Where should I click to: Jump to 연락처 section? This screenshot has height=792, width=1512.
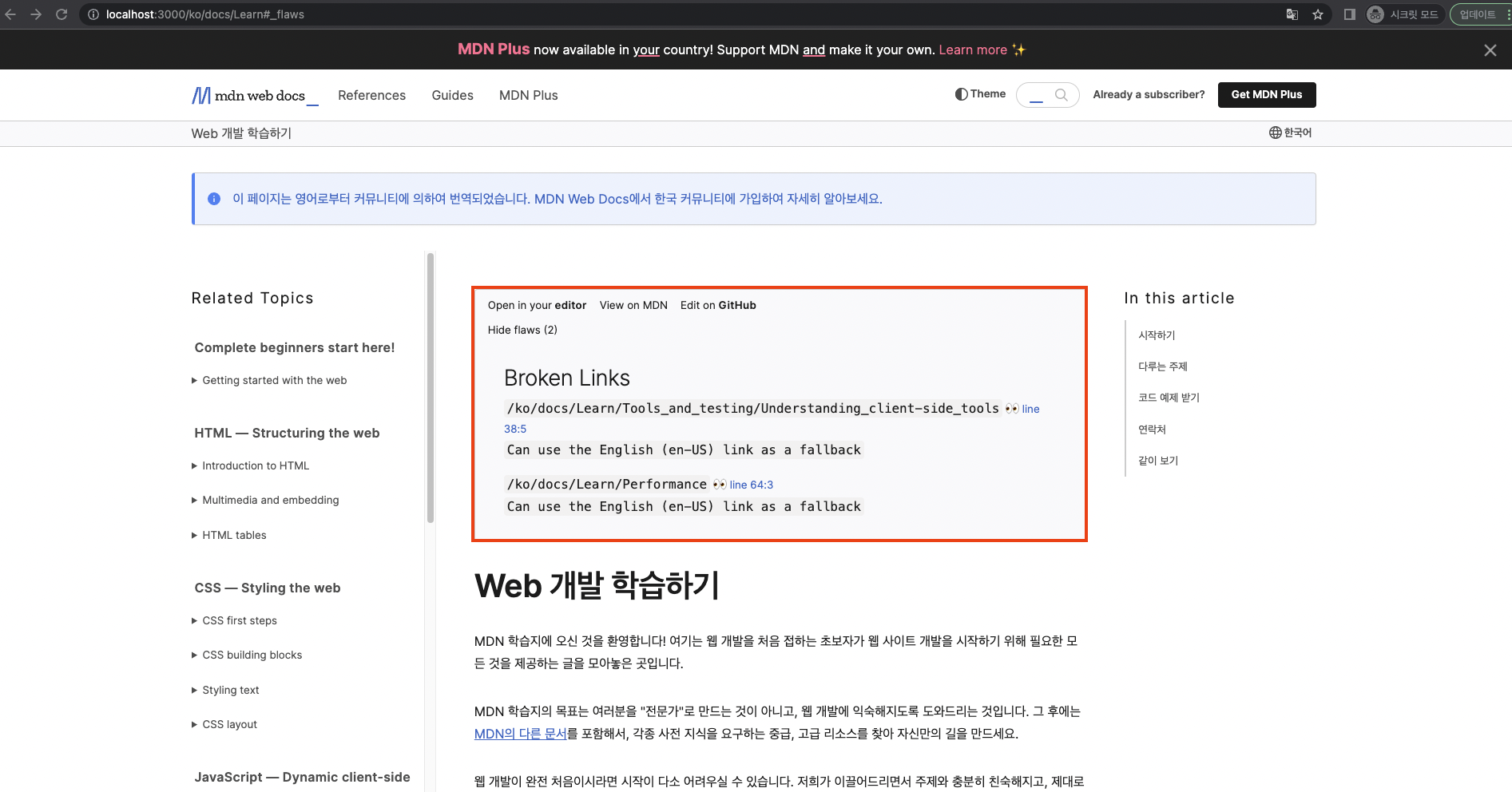click(x=1152, y=430)
